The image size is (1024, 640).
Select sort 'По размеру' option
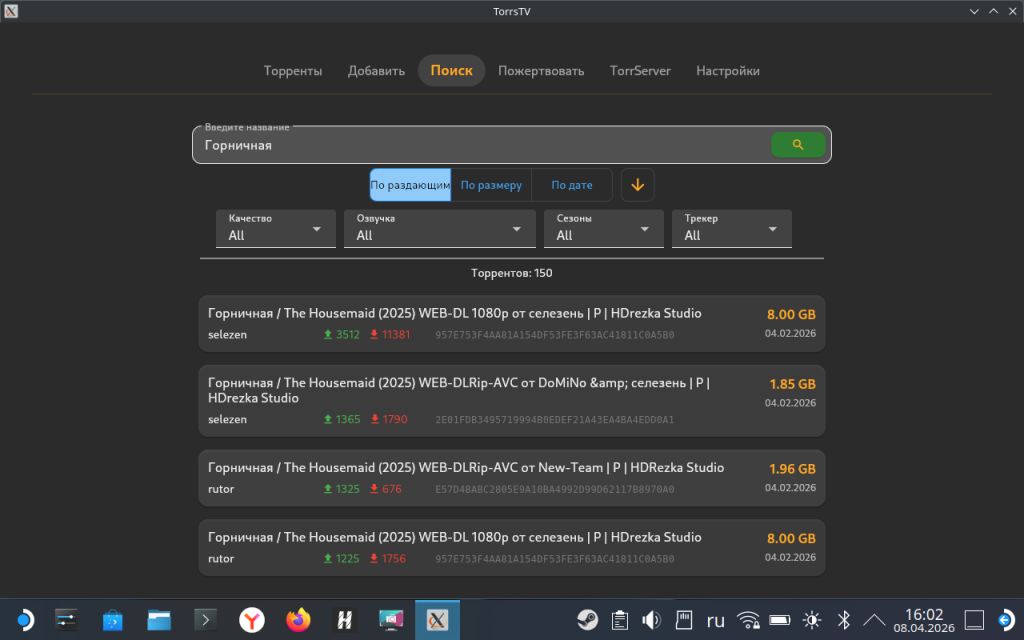click(491, 185)
